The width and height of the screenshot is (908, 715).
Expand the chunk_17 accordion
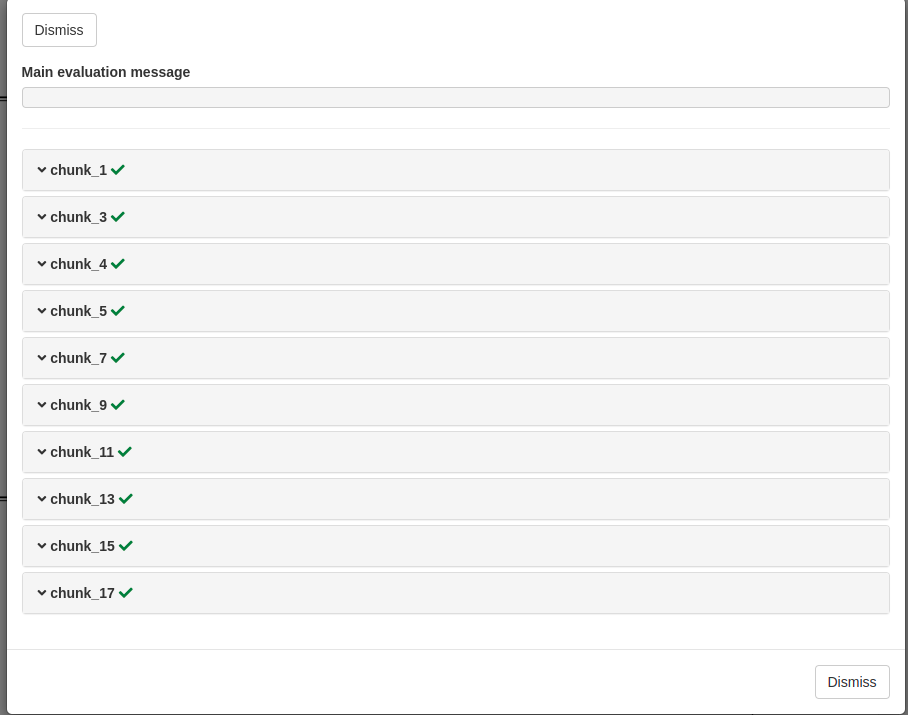tap(42, 593)
